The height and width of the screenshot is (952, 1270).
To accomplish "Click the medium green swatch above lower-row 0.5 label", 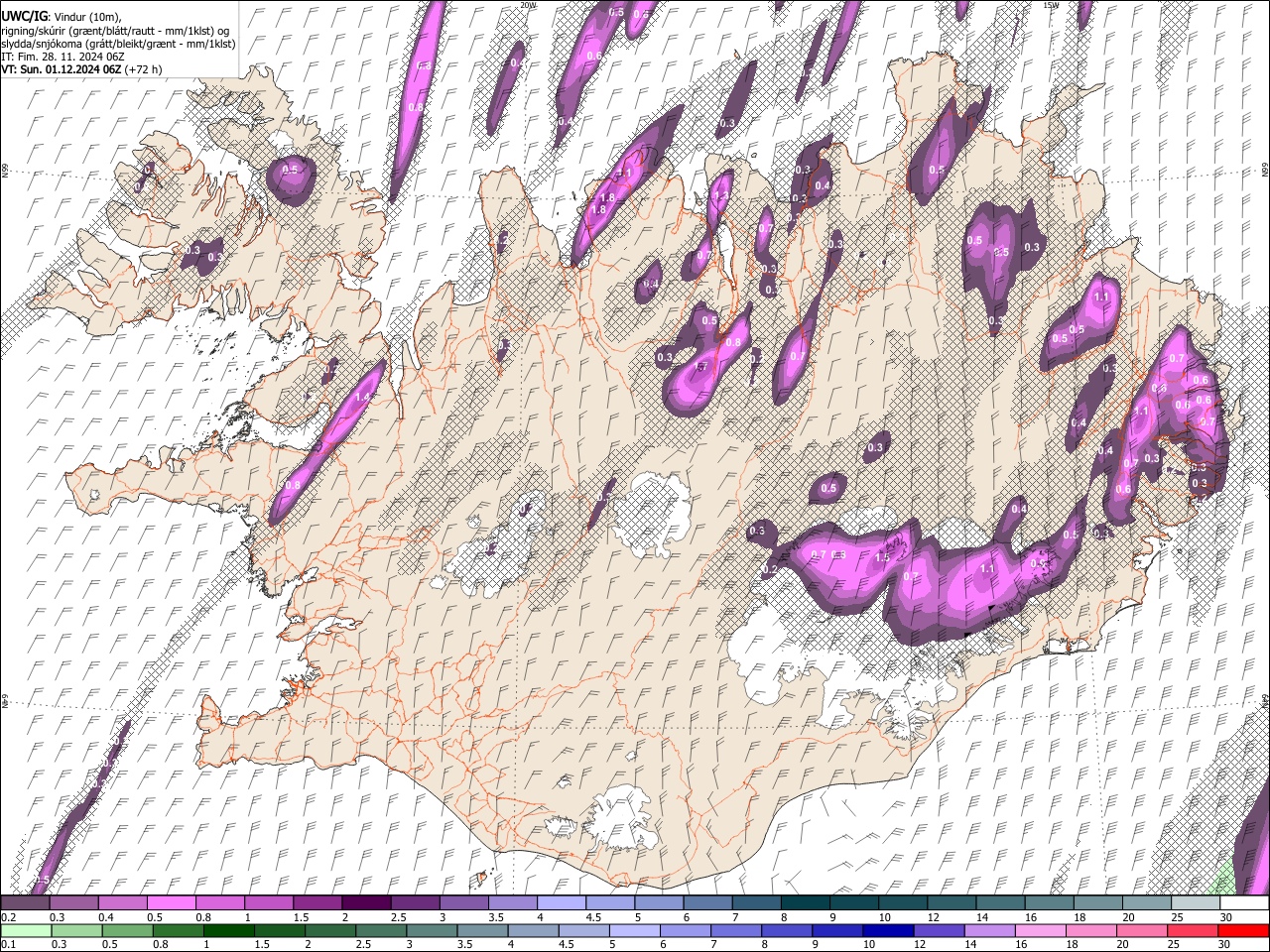I will [128, 930].
